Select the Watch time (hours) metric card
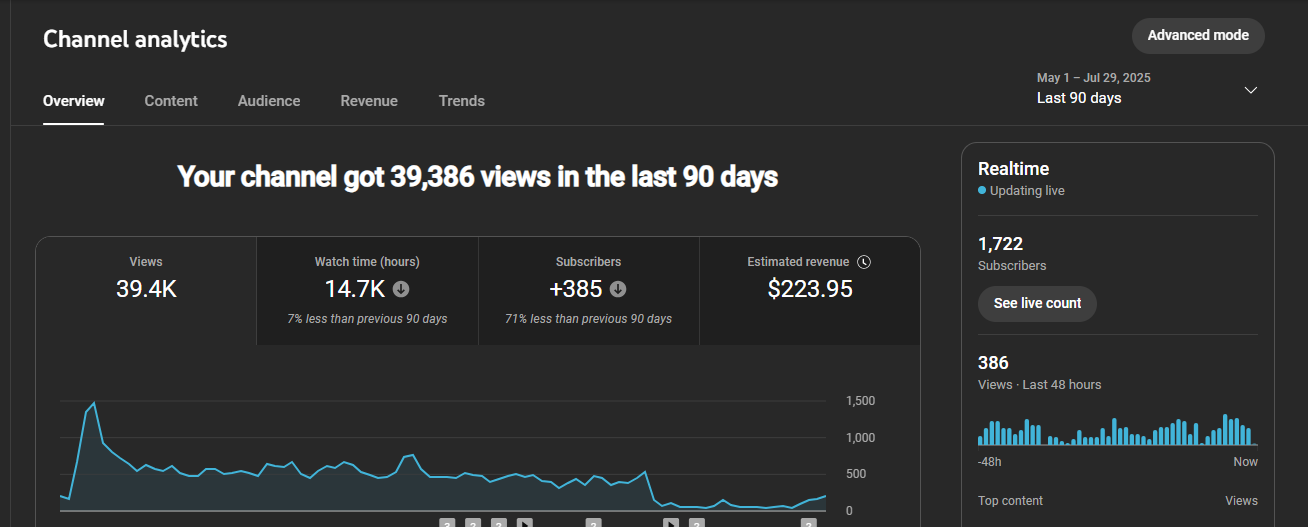This screenshot has width=1308, height=527. click(367, 291)
